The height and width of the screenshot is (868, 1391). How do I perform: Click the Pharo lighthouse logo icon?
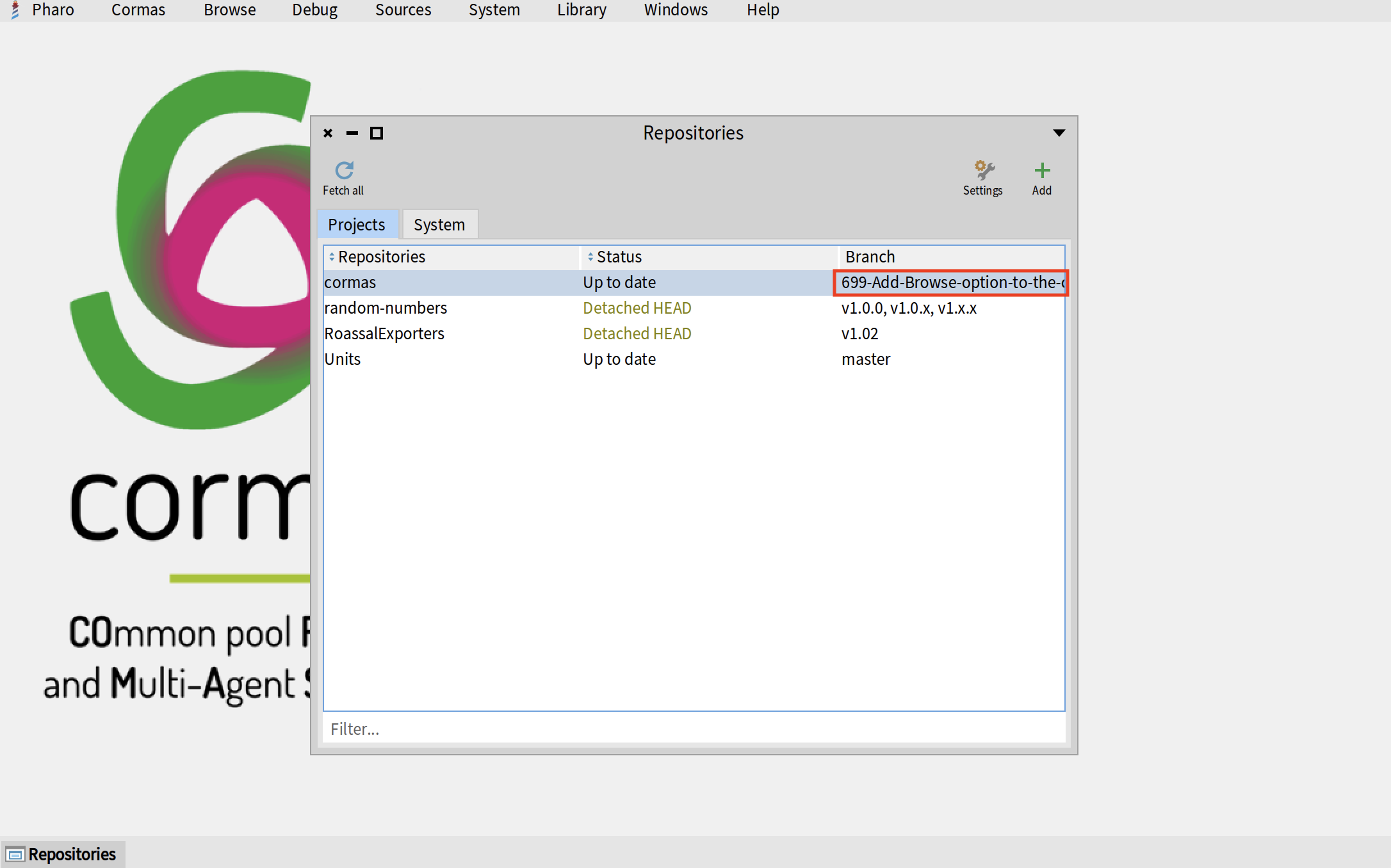point(15,10)
